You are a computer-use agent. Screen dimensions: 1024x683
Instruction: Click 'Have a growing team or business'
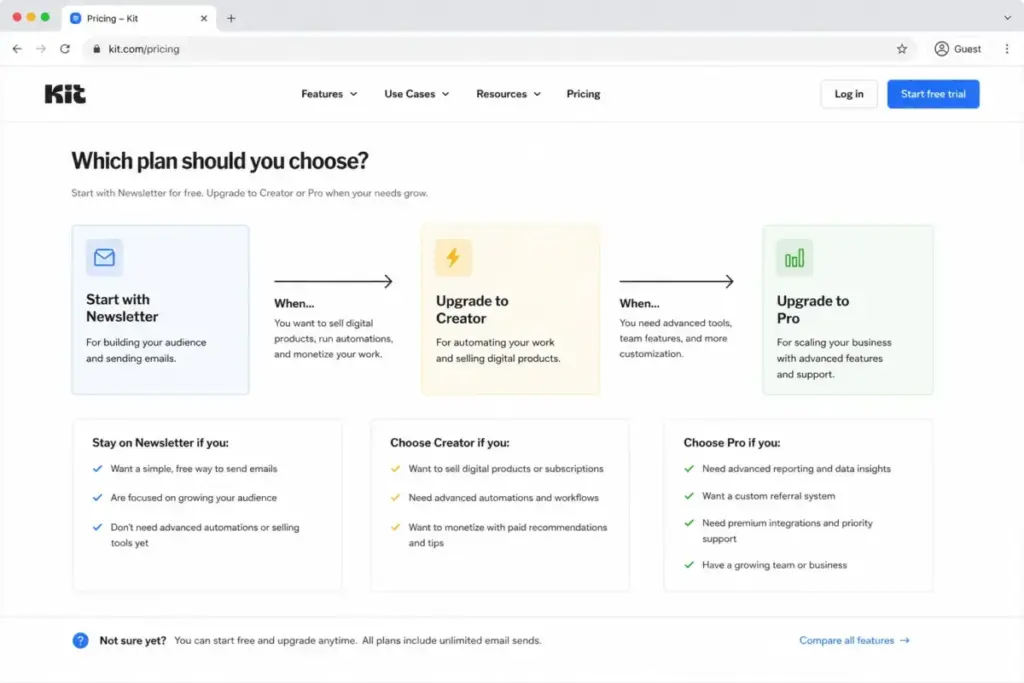click(x=774, y=565)
